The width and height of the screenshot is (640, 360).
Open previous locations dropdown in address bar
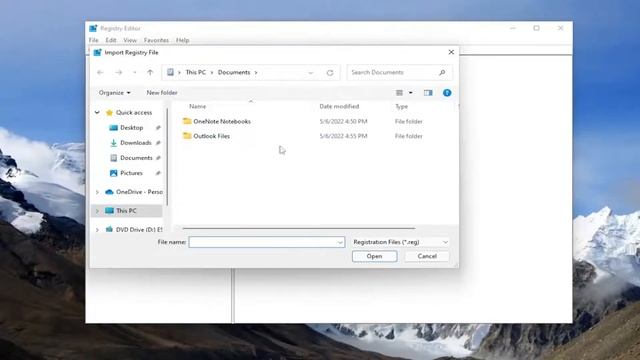click(x=311, y=73)
